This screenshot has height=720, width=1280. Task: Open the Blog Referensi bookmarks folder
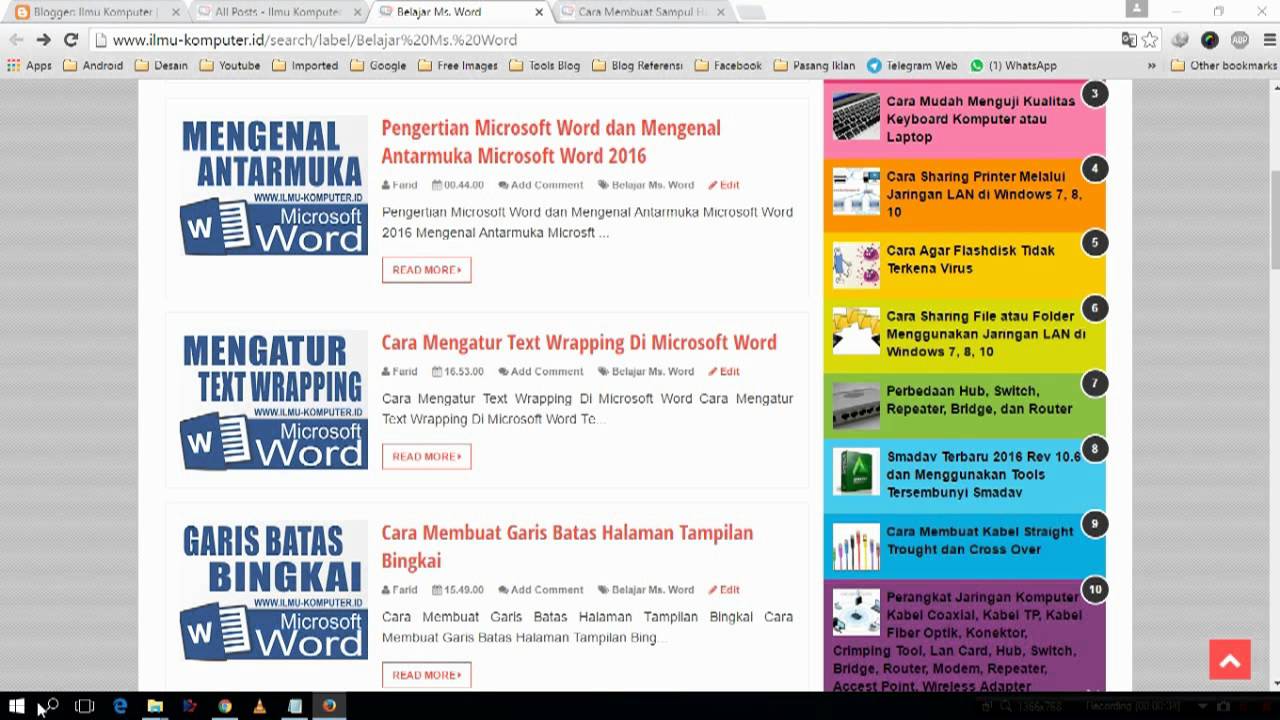pos(637,65)
